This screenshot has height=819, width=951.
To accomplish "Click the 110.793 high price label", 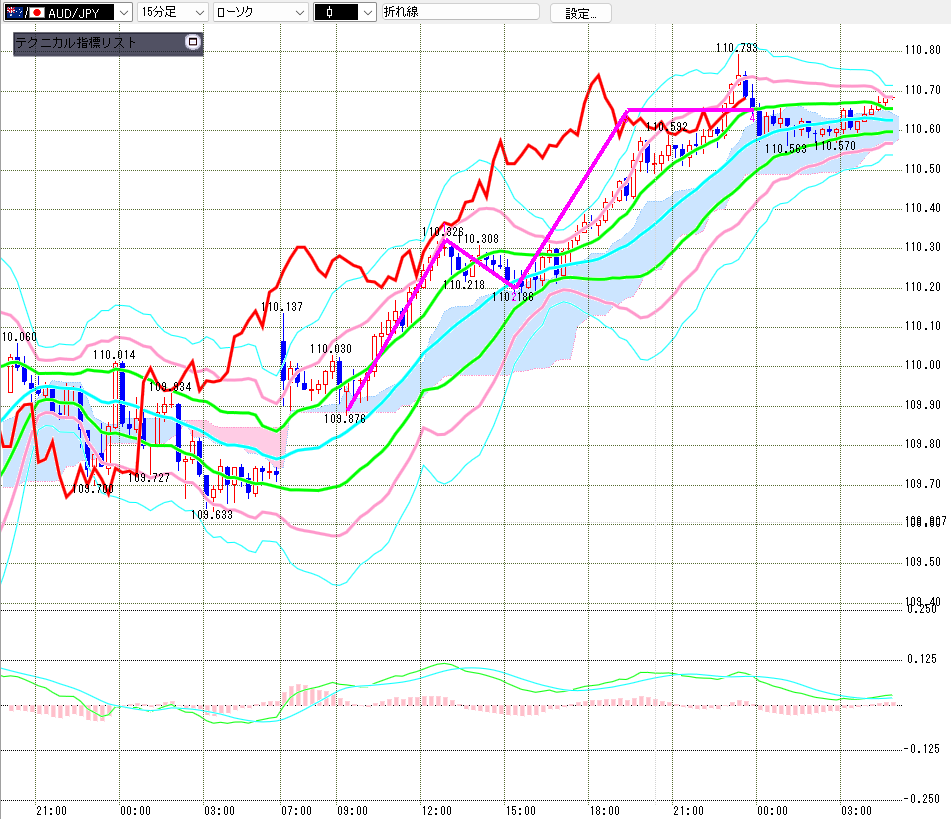I will [x=736, y=48].
